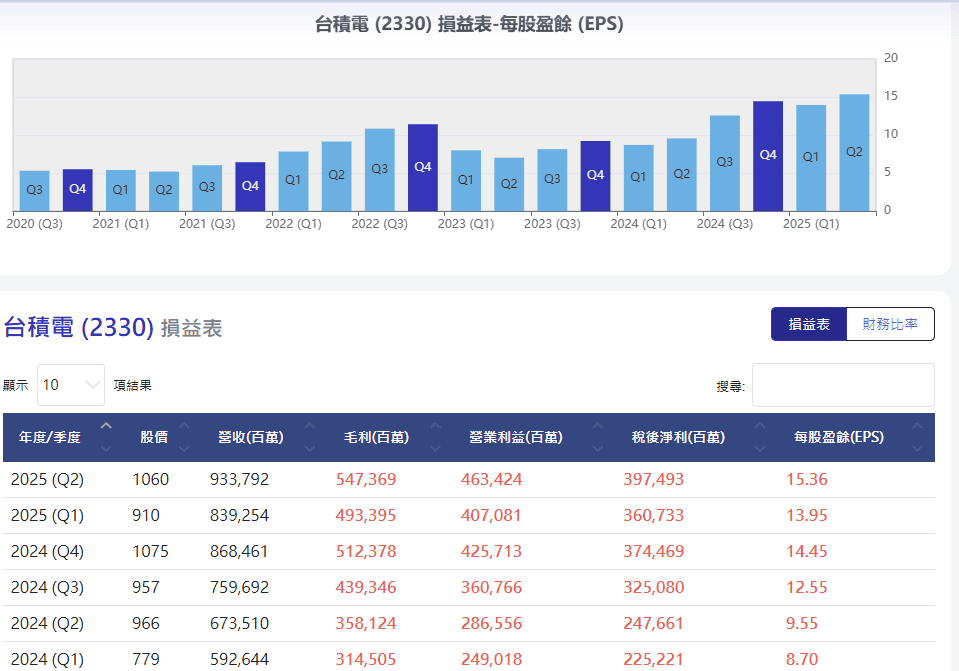This screenshot has width=959, height=671.
Task: Switch to the 財務比率 tab
Action: [890, 324]
